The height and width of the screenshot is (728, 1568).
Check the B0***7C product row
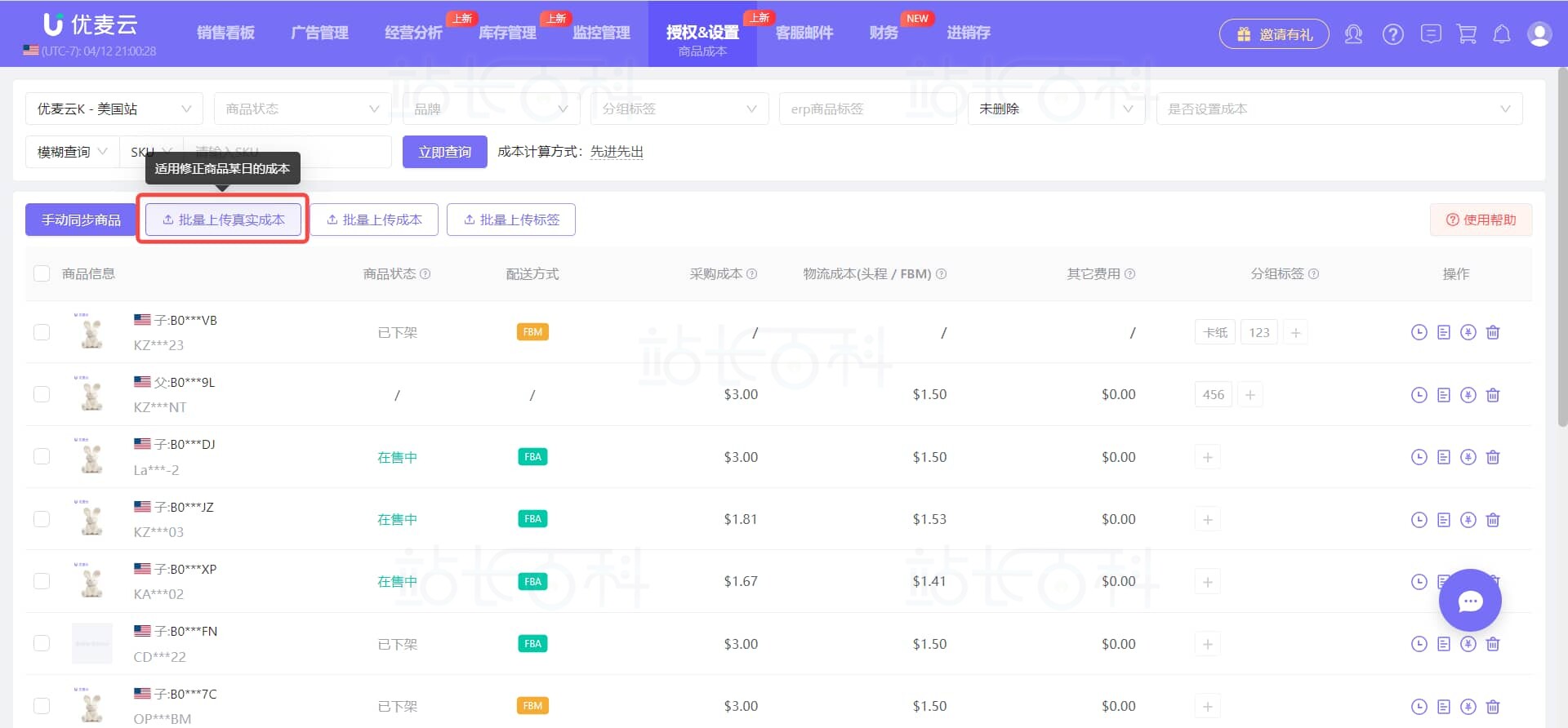42,706
